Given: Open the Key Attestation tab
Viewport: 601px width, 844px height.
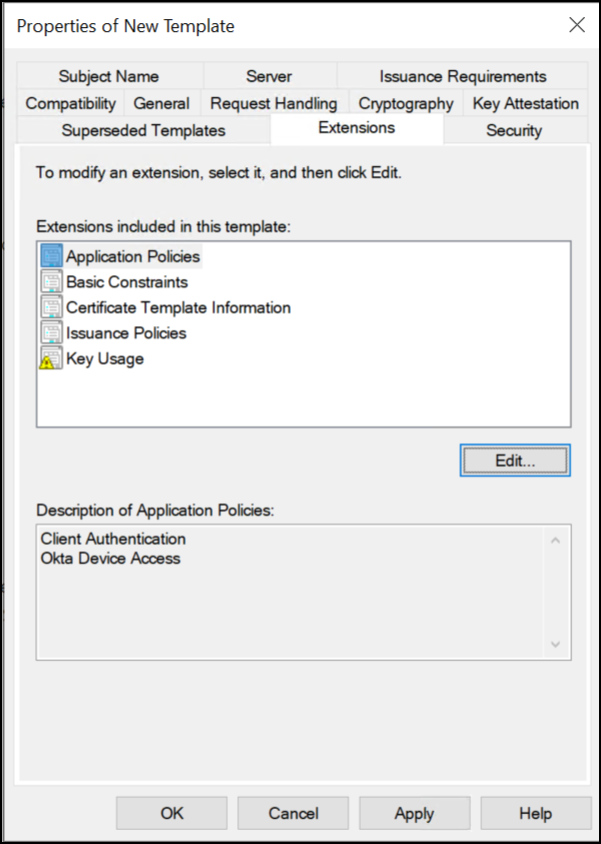Looking at the screenshot, I should 526,103.
